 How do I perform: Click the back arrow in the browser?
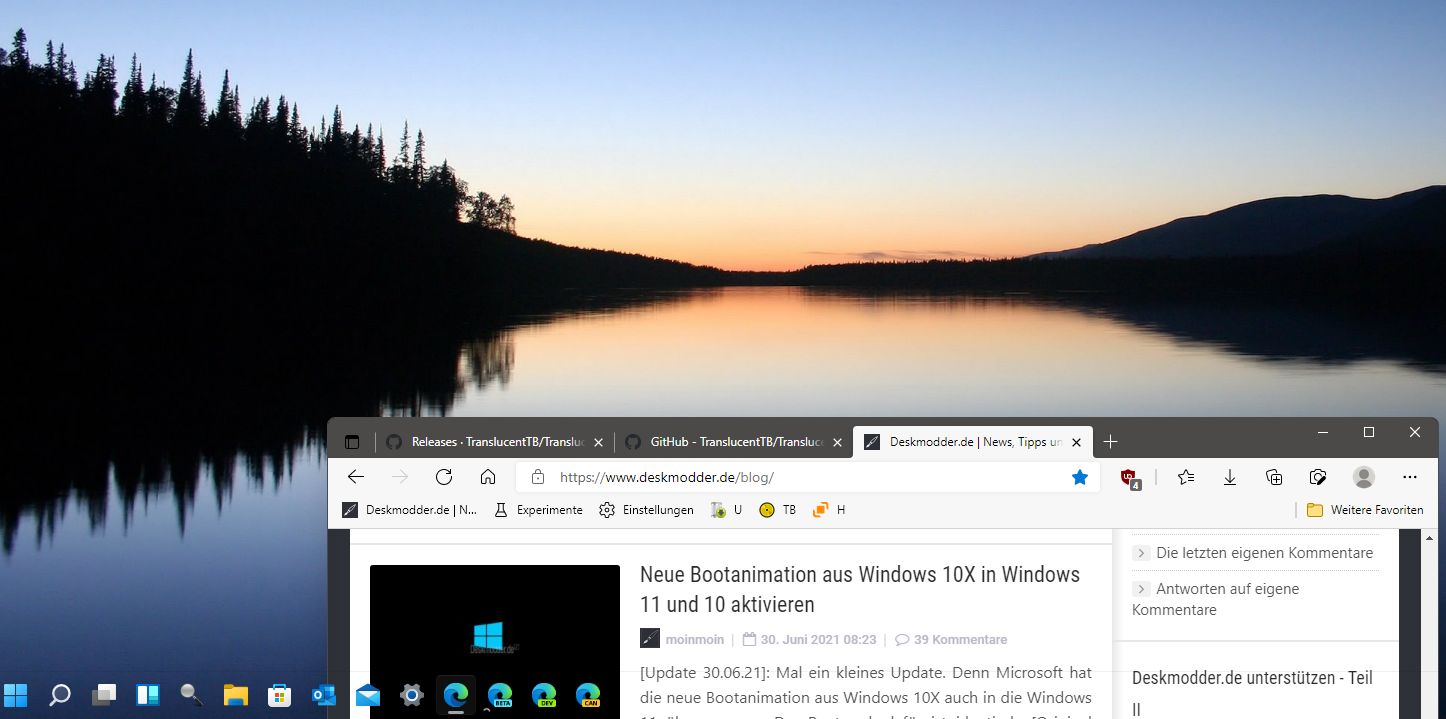356,477
